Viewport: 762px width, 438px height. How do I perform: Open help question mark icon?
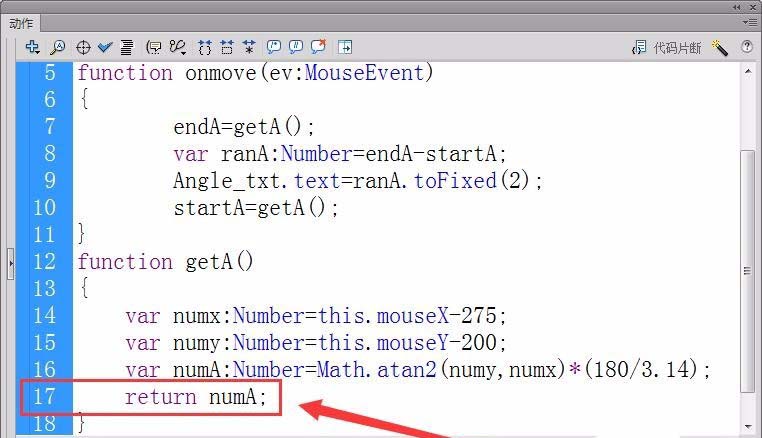[747, 47]
